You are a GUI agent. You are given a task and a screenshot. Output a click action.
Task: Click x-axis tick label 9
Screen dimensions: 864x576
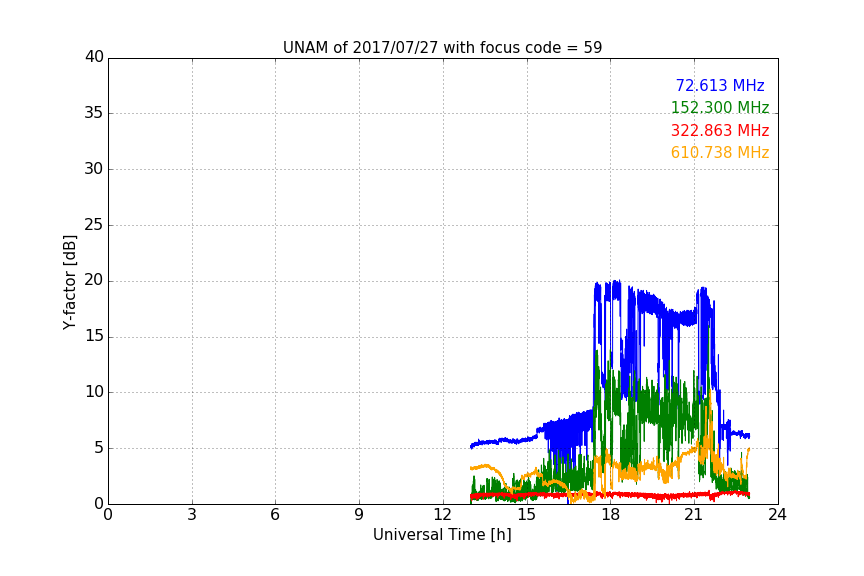(x=359, y=515)
